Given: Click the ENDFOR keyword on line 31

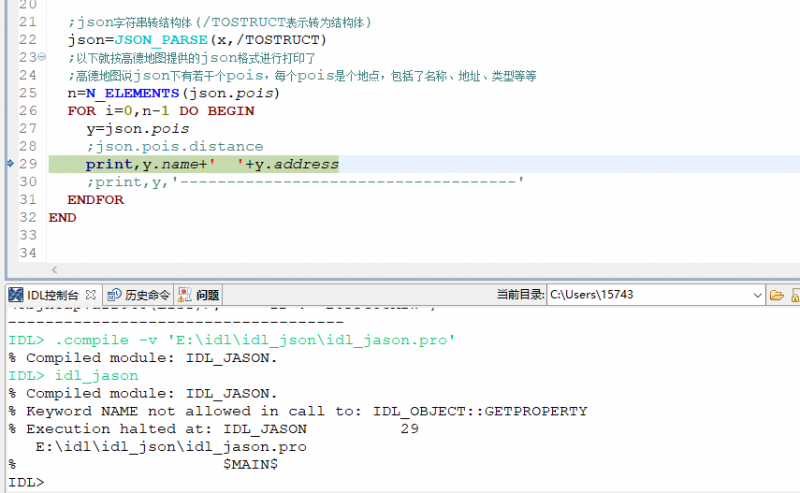Looking at the screenshot, I should tap(96, 200).
